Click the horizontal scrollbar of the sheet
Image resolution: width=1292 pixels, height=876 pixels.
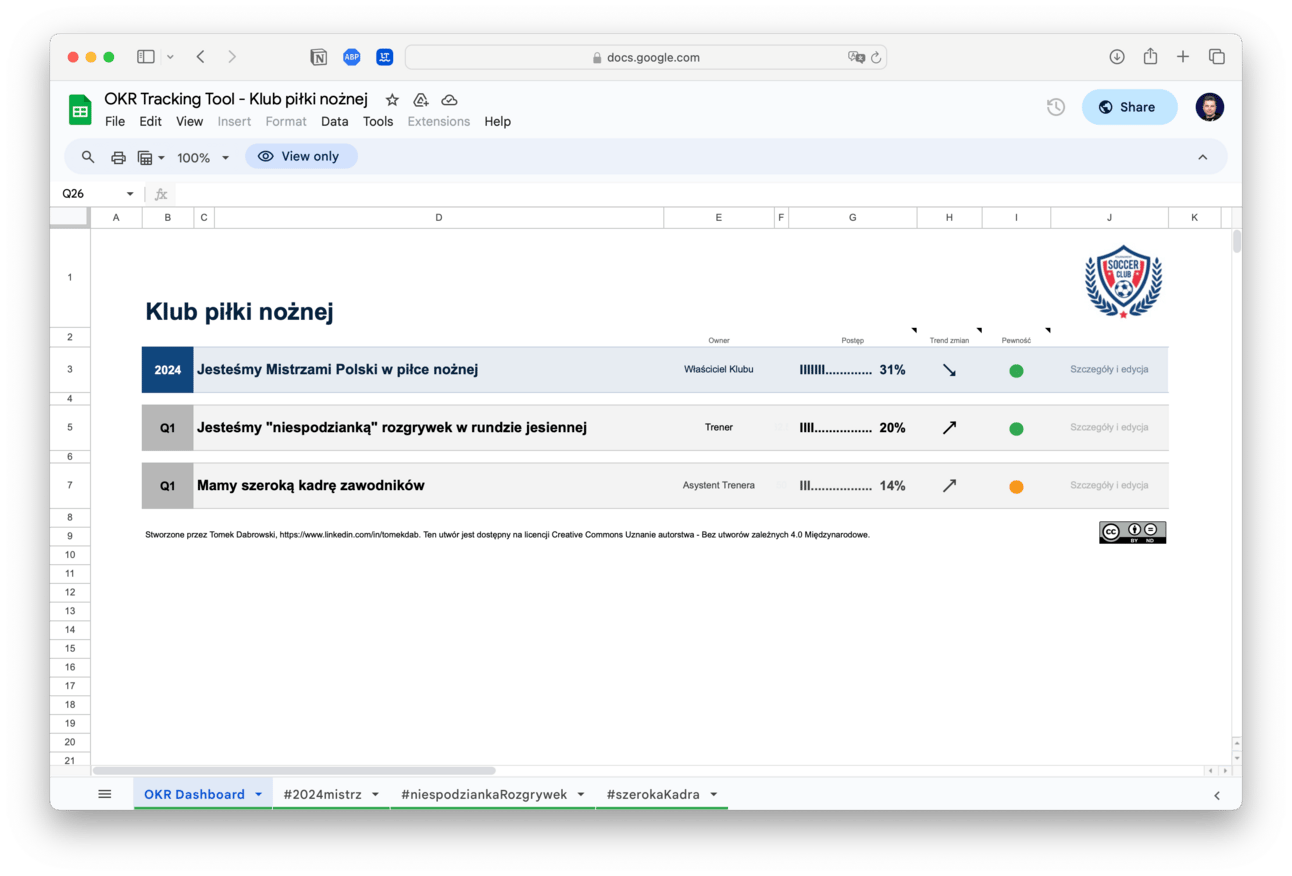[x=294, y=771]
